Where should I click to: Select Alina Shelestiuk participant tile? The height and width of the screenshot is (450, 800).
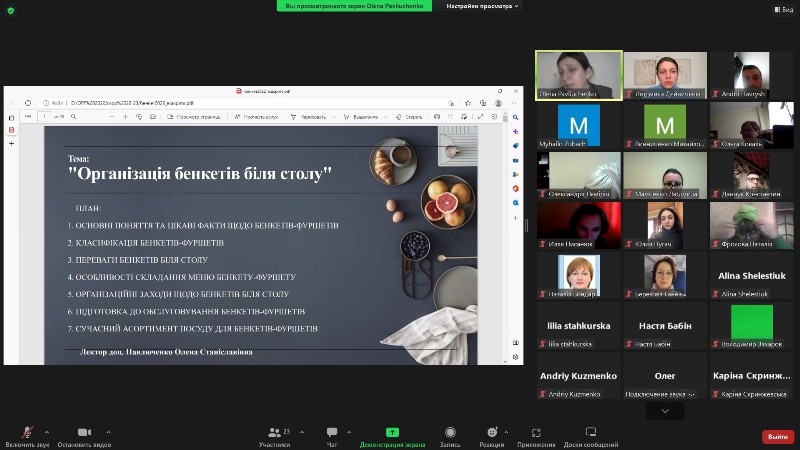752,276
